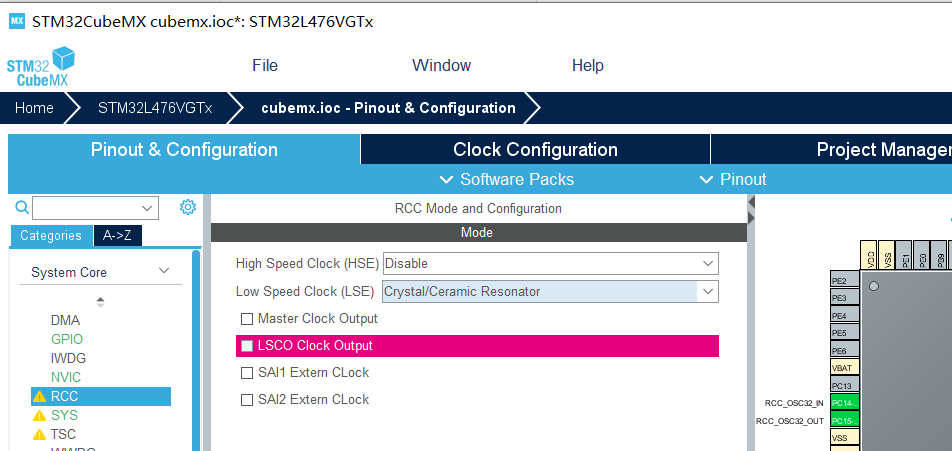Switch to the Clock Configuration tab
The height and width of the screenshot is (451, 952).
(x=535, y=149)
